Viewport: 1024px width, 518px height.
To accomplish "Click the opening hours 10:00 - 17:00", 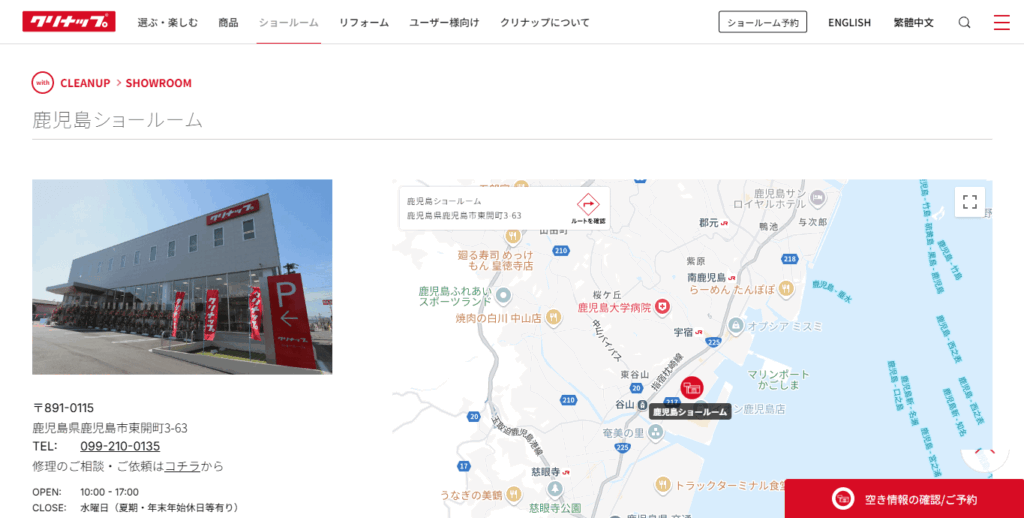I will coord(109,492).
